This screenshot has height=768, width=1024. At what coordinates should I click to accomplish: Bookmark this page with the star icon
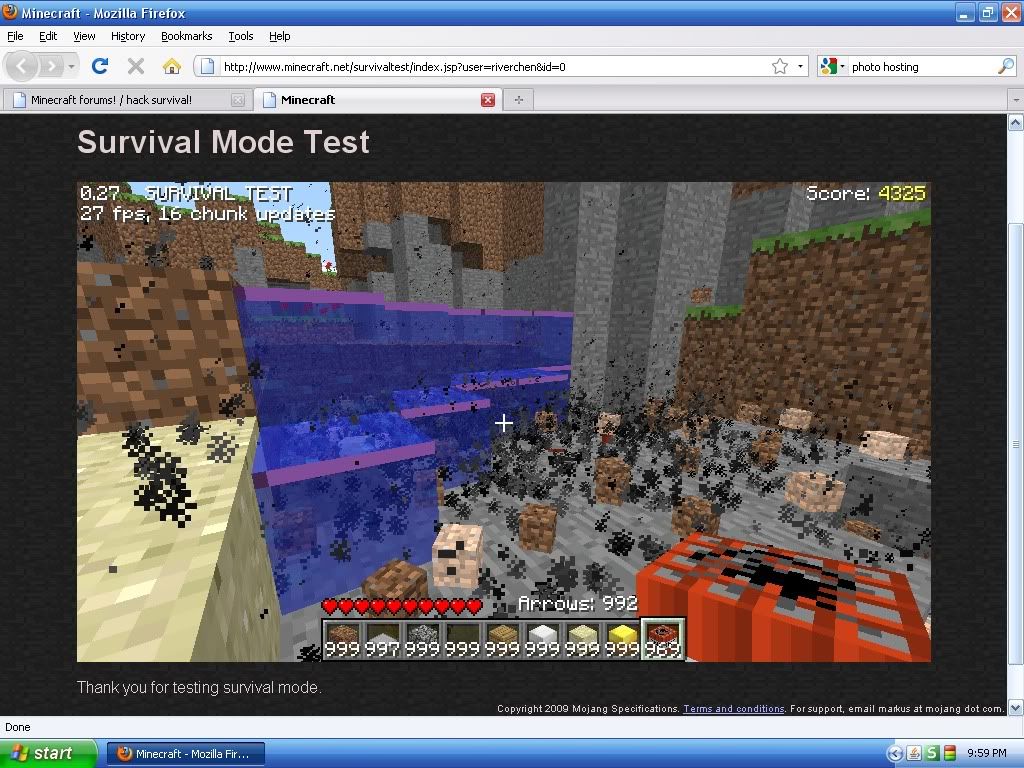(780, 66)
